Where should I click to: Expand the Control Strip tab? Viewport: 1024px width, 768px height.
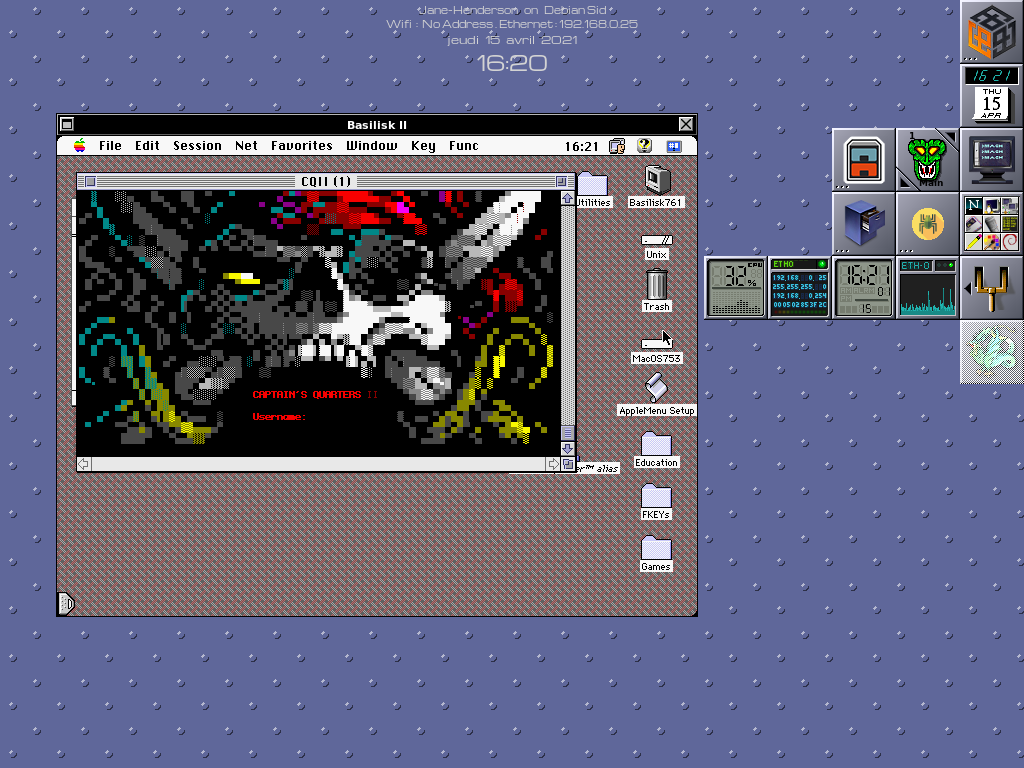67,604
